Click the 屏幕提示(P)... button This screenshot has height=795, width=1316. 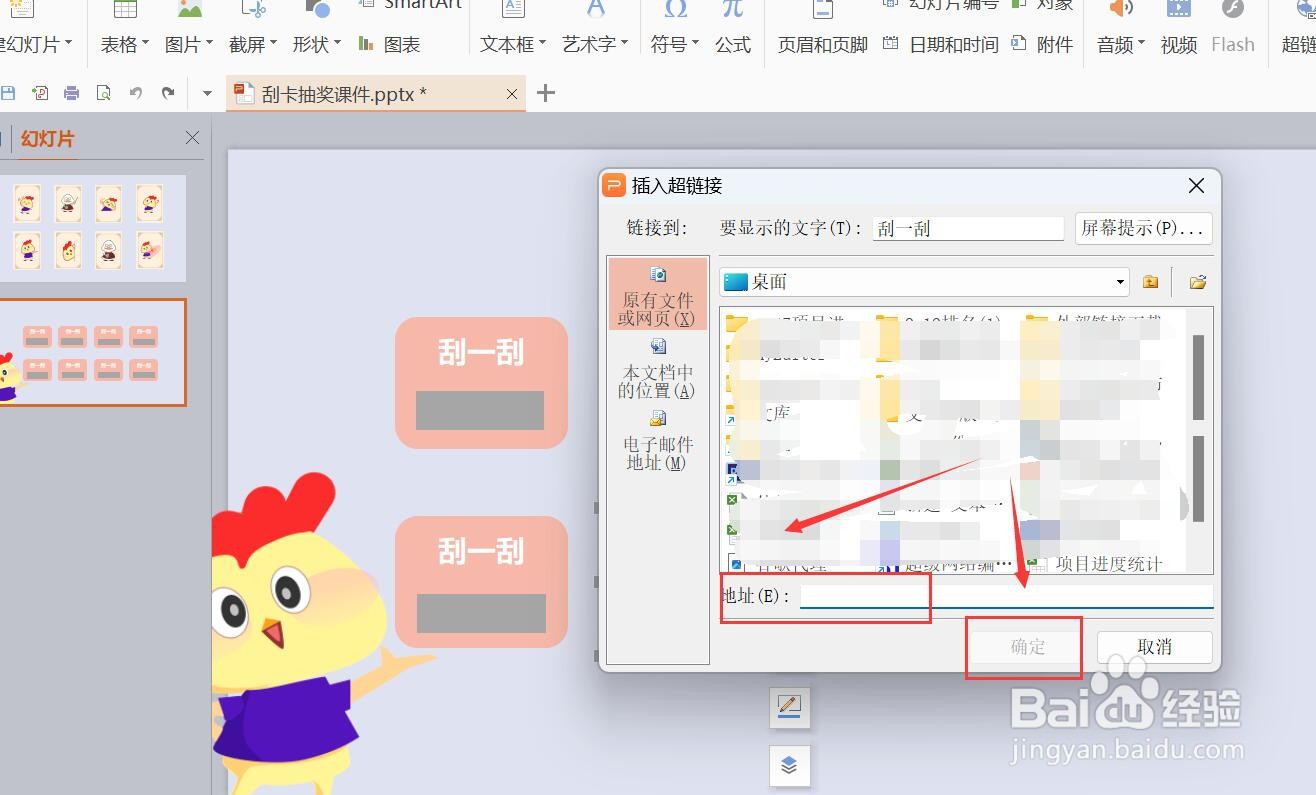(x=1144, y=228)
